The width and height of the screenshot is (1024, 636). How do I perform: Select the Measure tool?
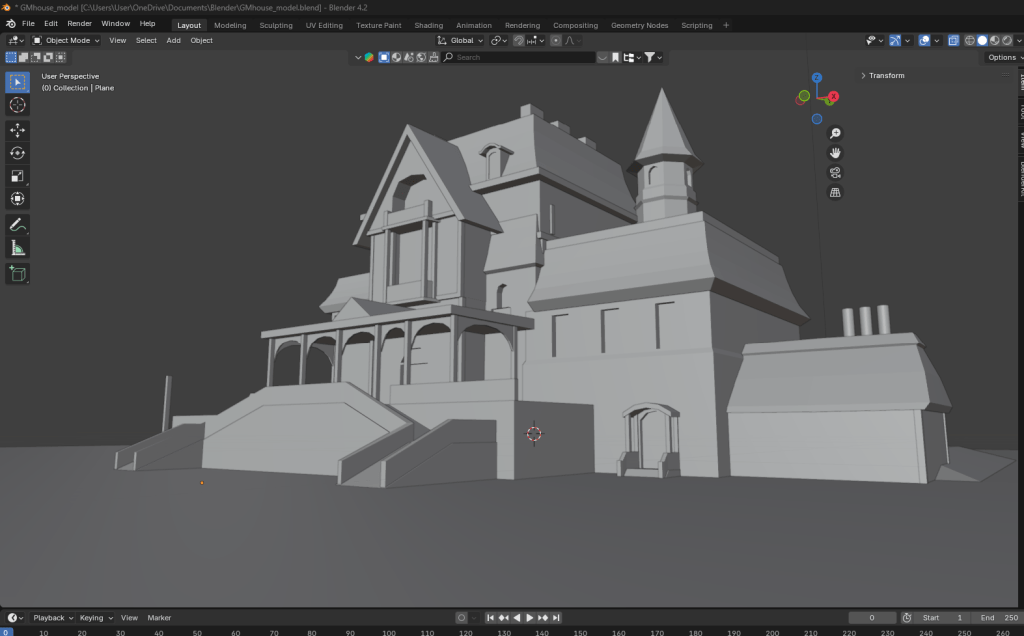tap(17, 248)
